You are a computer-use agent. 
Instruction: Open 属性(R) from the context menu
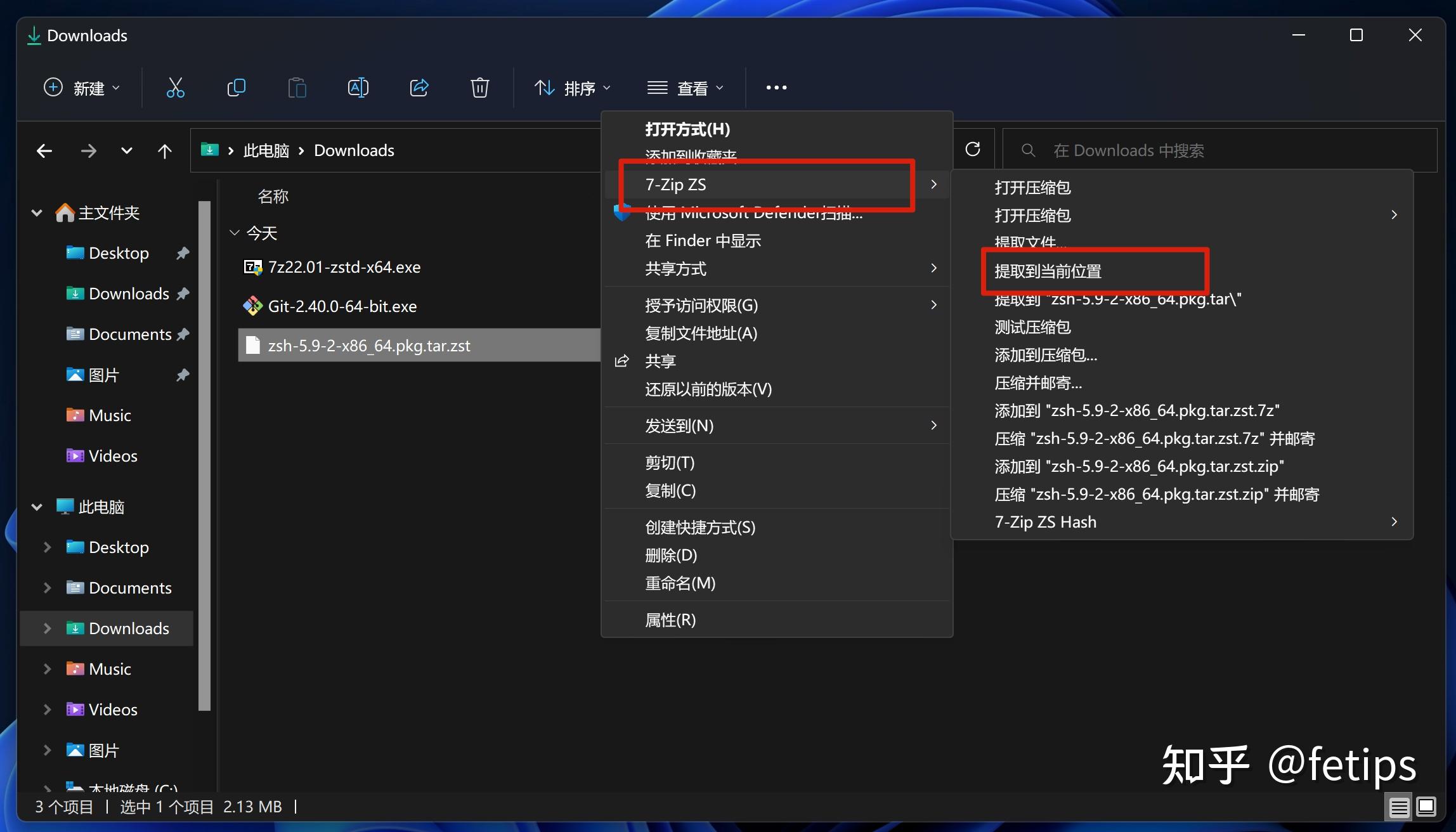pos(670,620)
